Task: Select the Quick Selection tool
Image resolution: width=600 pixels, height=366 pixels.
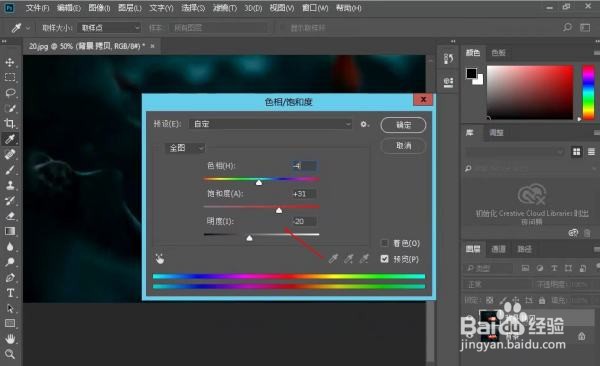Action: click(10, 108)
